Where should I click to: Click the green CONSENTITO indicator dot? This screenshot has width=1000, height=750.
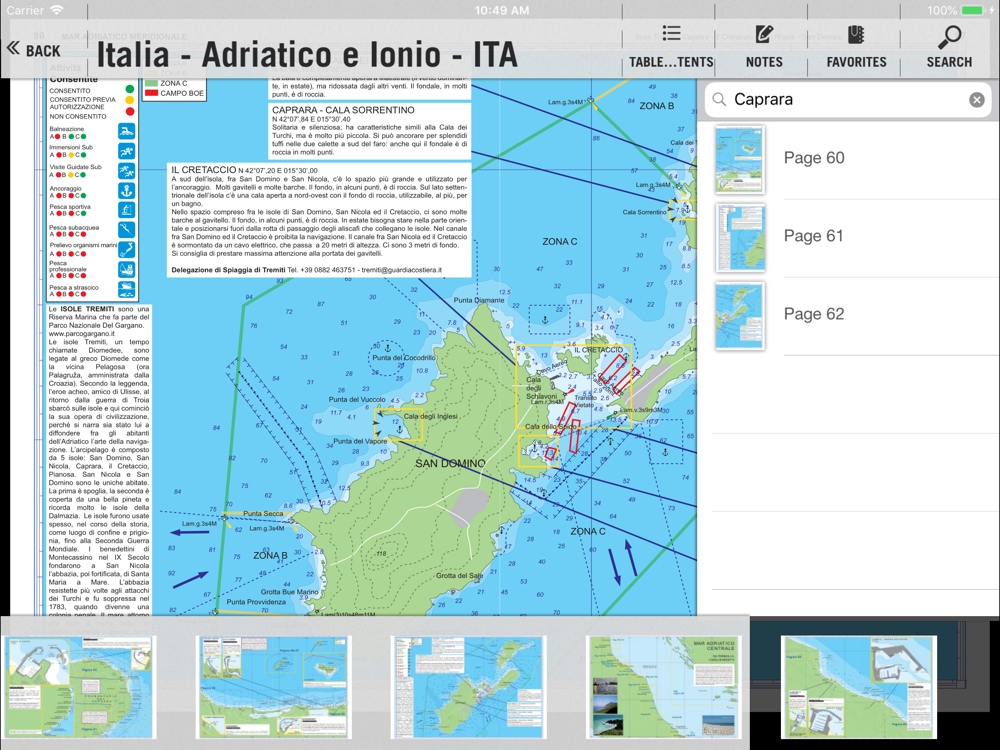(x=129, y=90)
